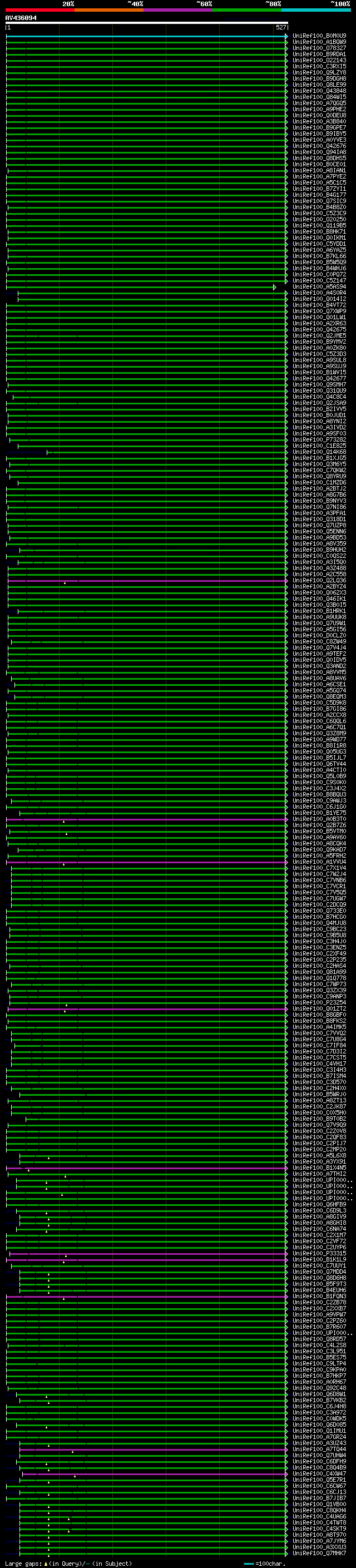Follow the UniRef100_A7GR24 link
Viewport: 356px width, 1568px height.
(x=319, y=1437)
